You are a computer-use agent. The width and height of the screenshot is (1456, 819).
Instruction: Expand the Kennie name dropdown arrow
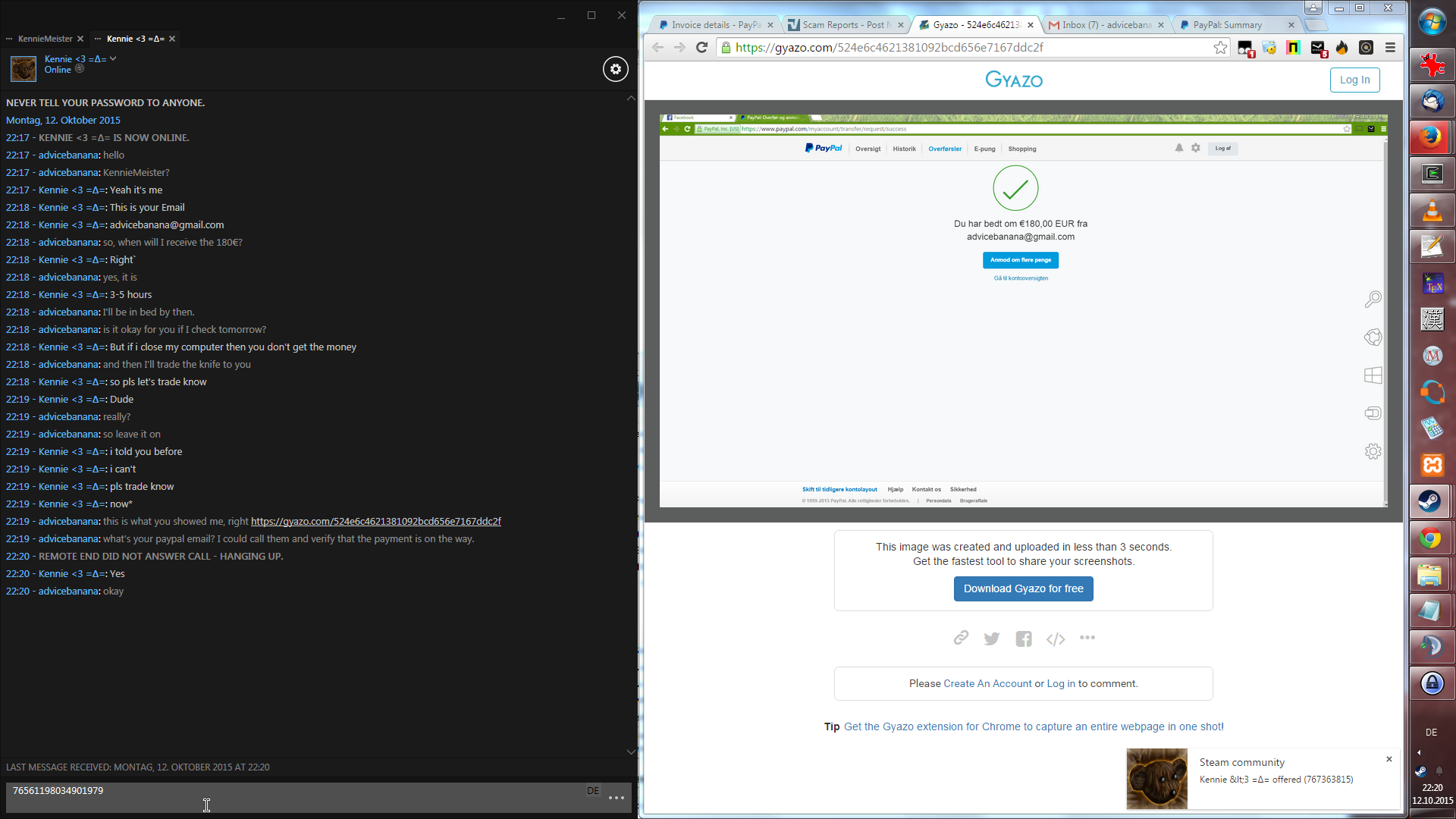pos(113,58)
